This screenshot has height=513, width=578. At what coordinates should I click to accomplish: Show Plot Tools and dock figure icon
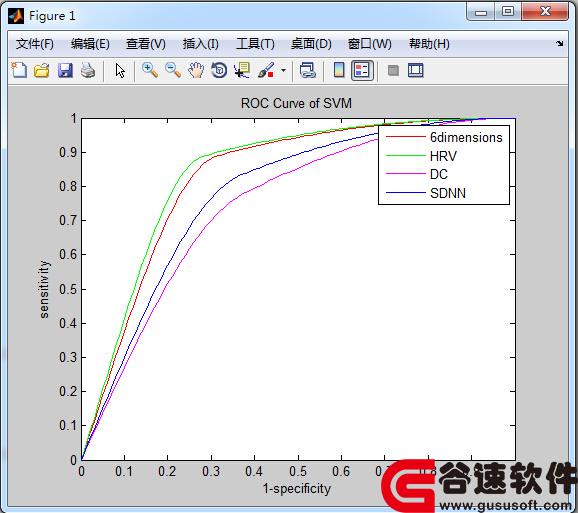[416, 70]
